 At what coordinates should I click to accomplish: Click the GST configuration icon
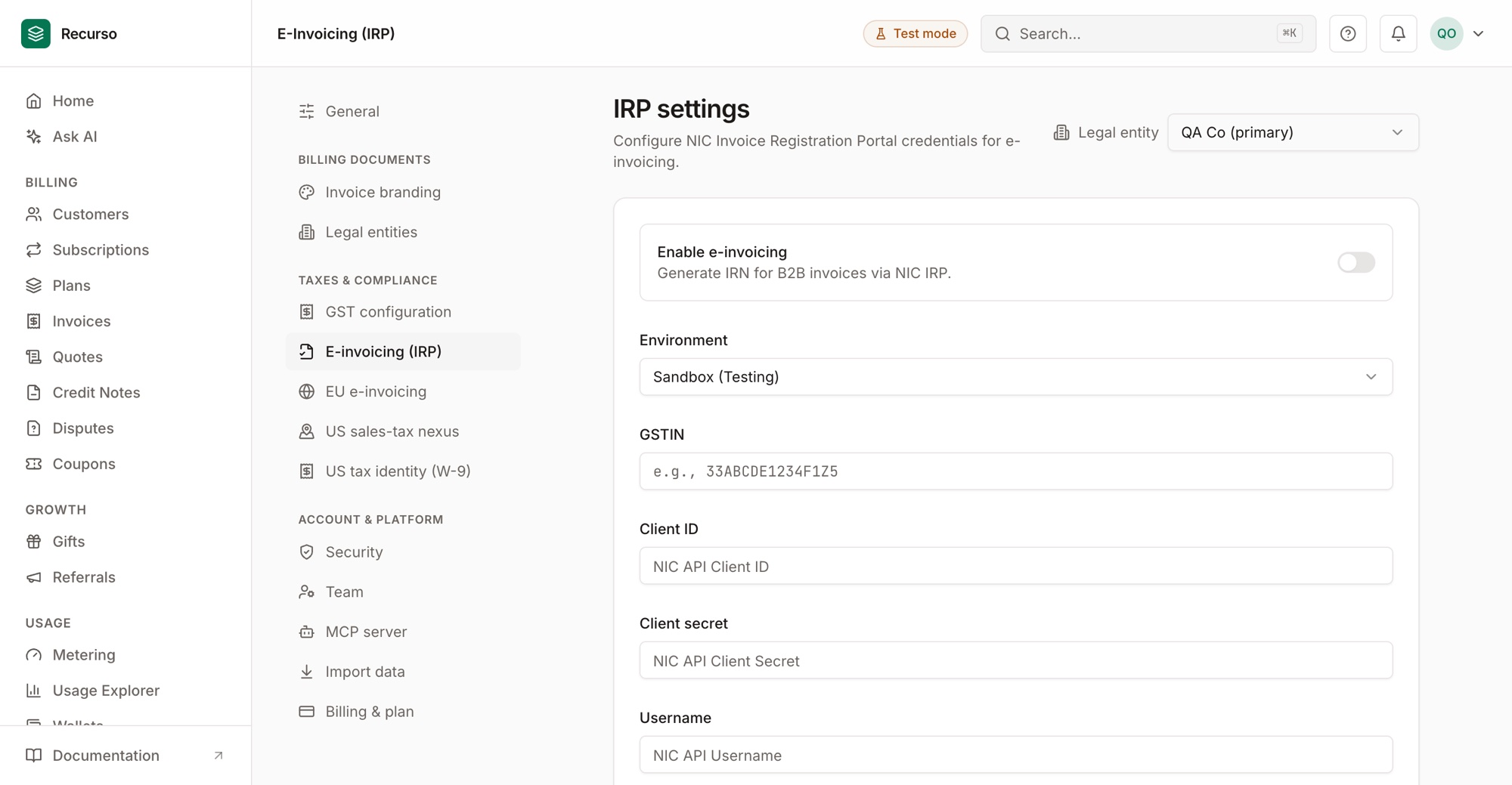point(306,311)
